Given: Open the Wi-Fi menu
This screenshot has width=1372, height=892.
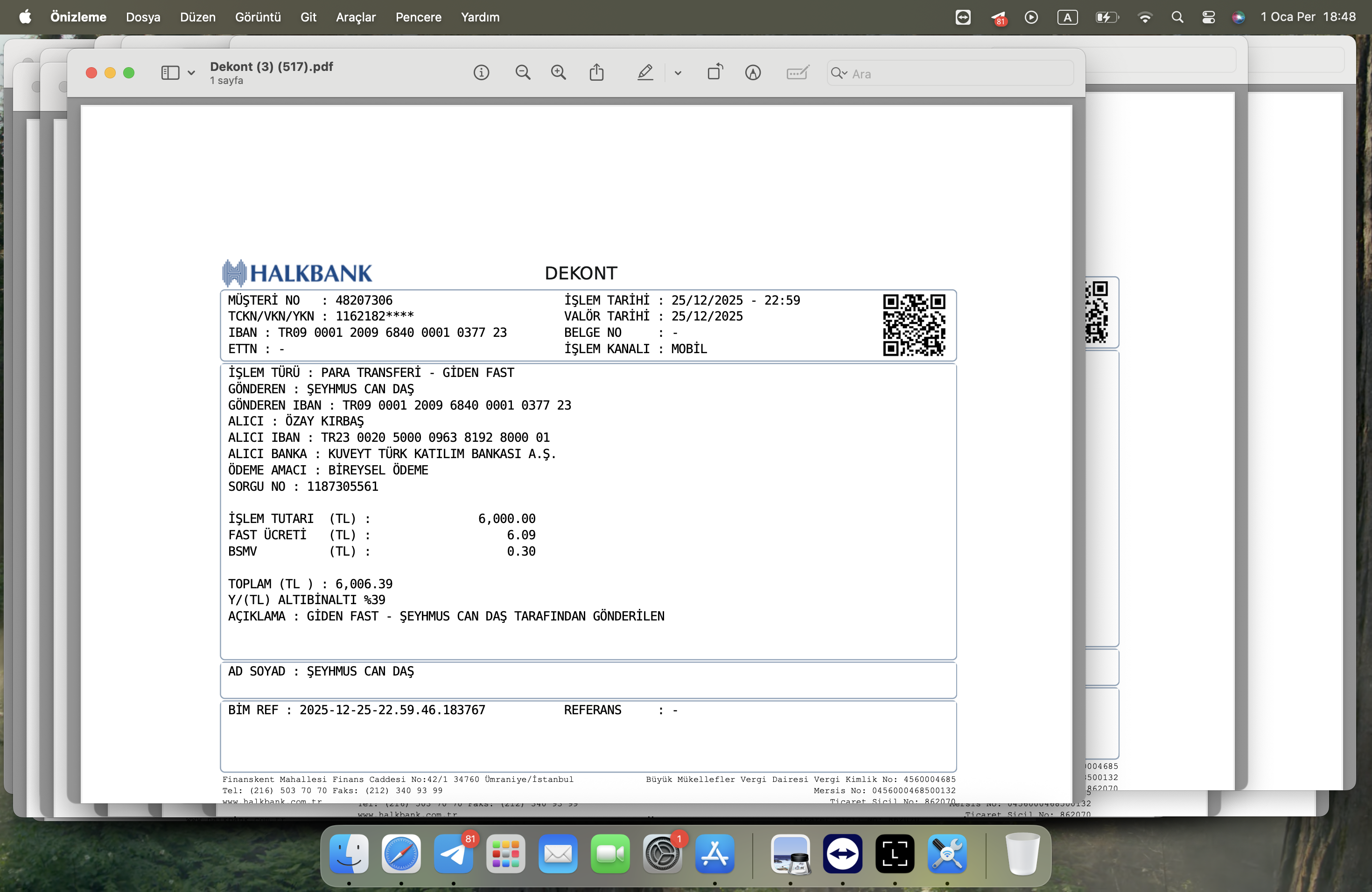Looking at the screenshot, I should pyautogui.click(x=1145, y=17).
